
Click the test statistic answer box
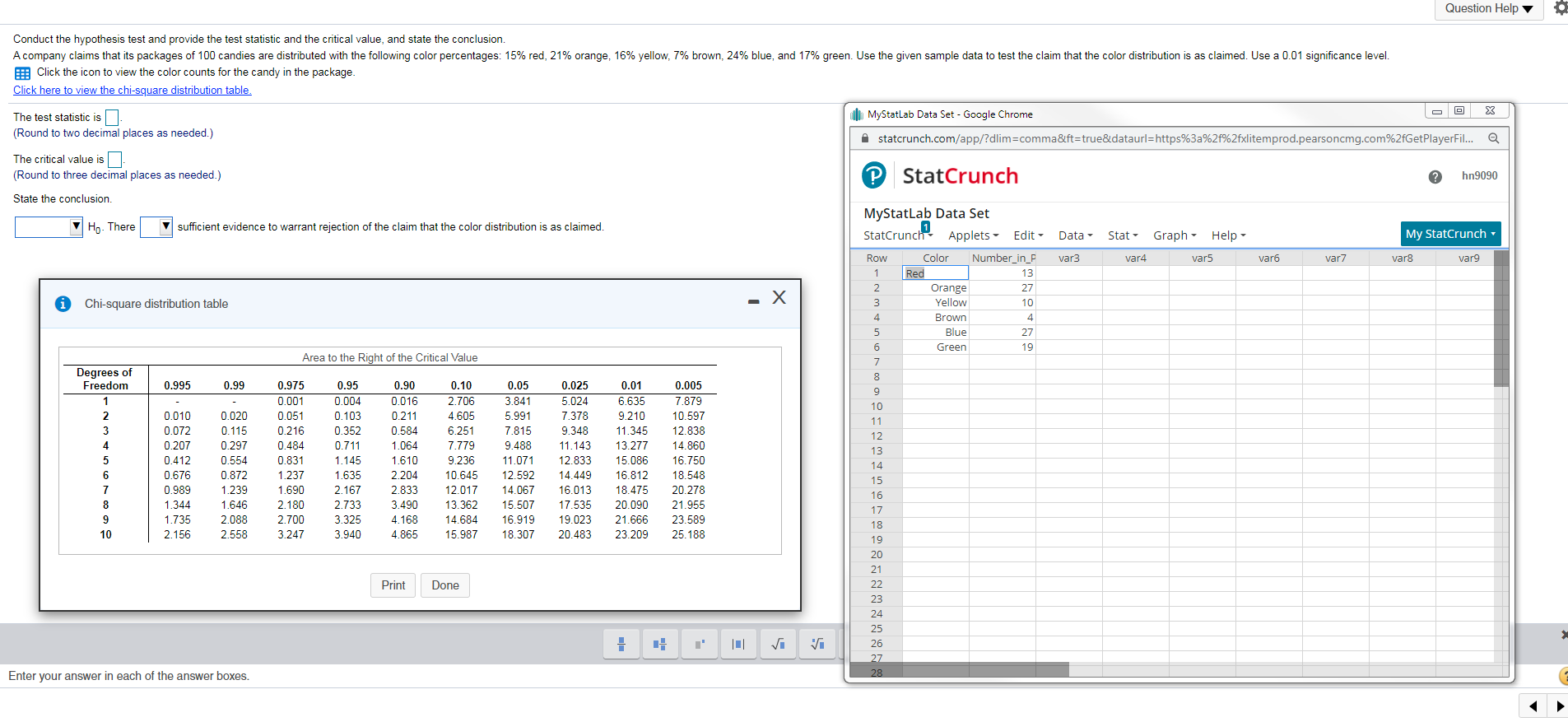[x=112, y=118]
